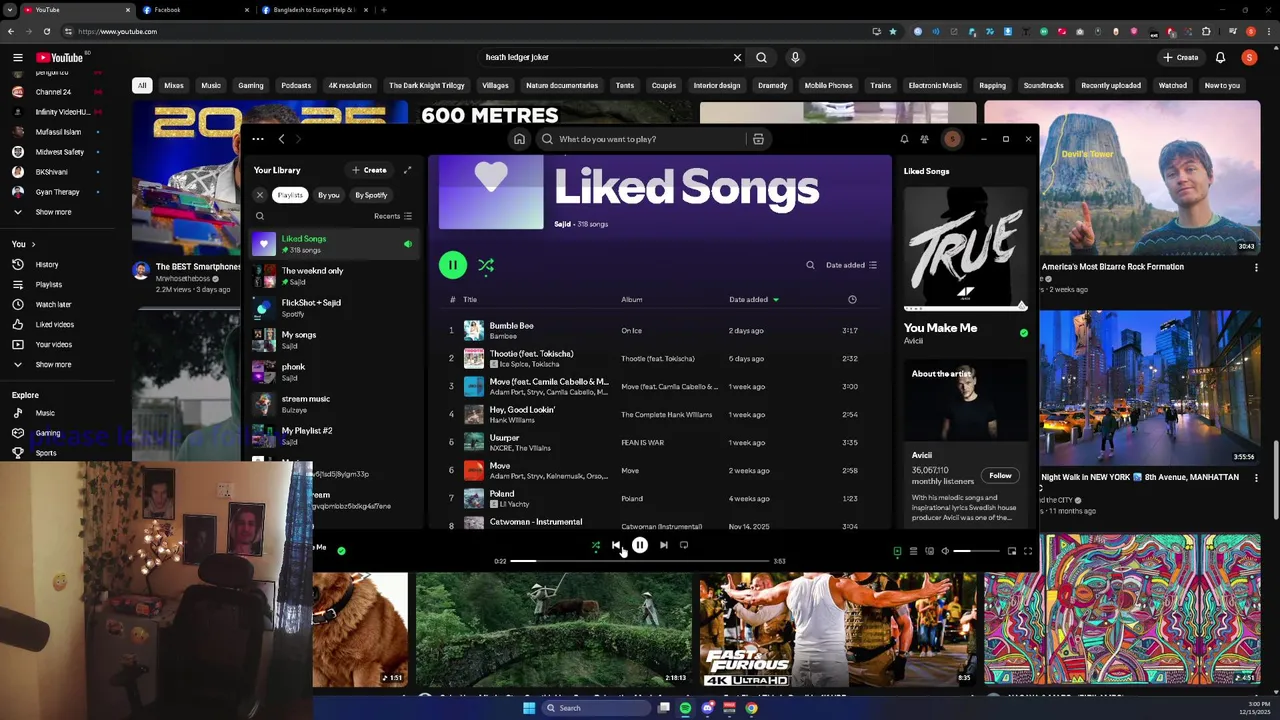Open Recents sort dropdown in library

tap(392, 216)
